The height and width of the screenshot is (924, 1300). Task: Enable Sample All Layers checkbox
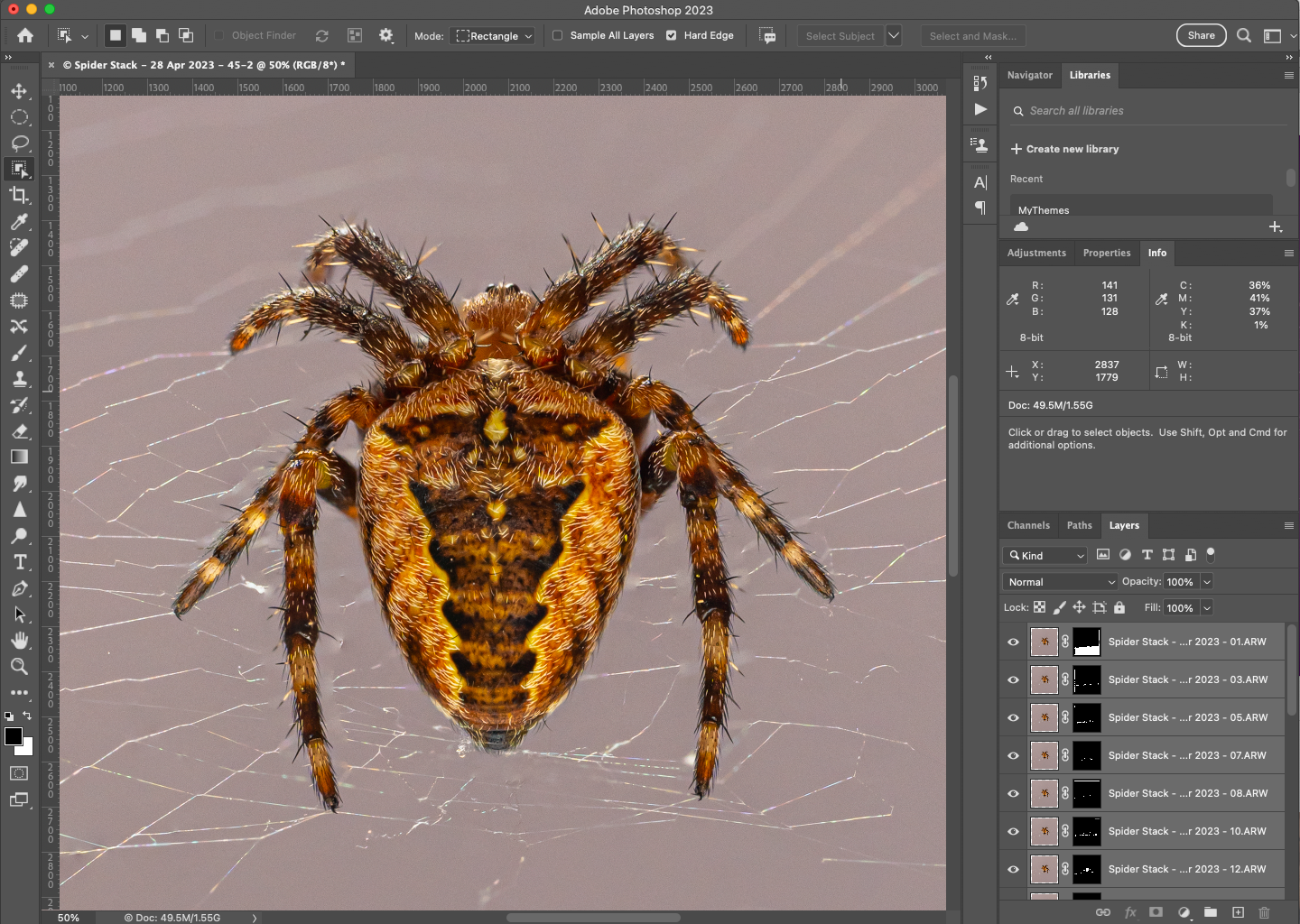coord(558,35)
